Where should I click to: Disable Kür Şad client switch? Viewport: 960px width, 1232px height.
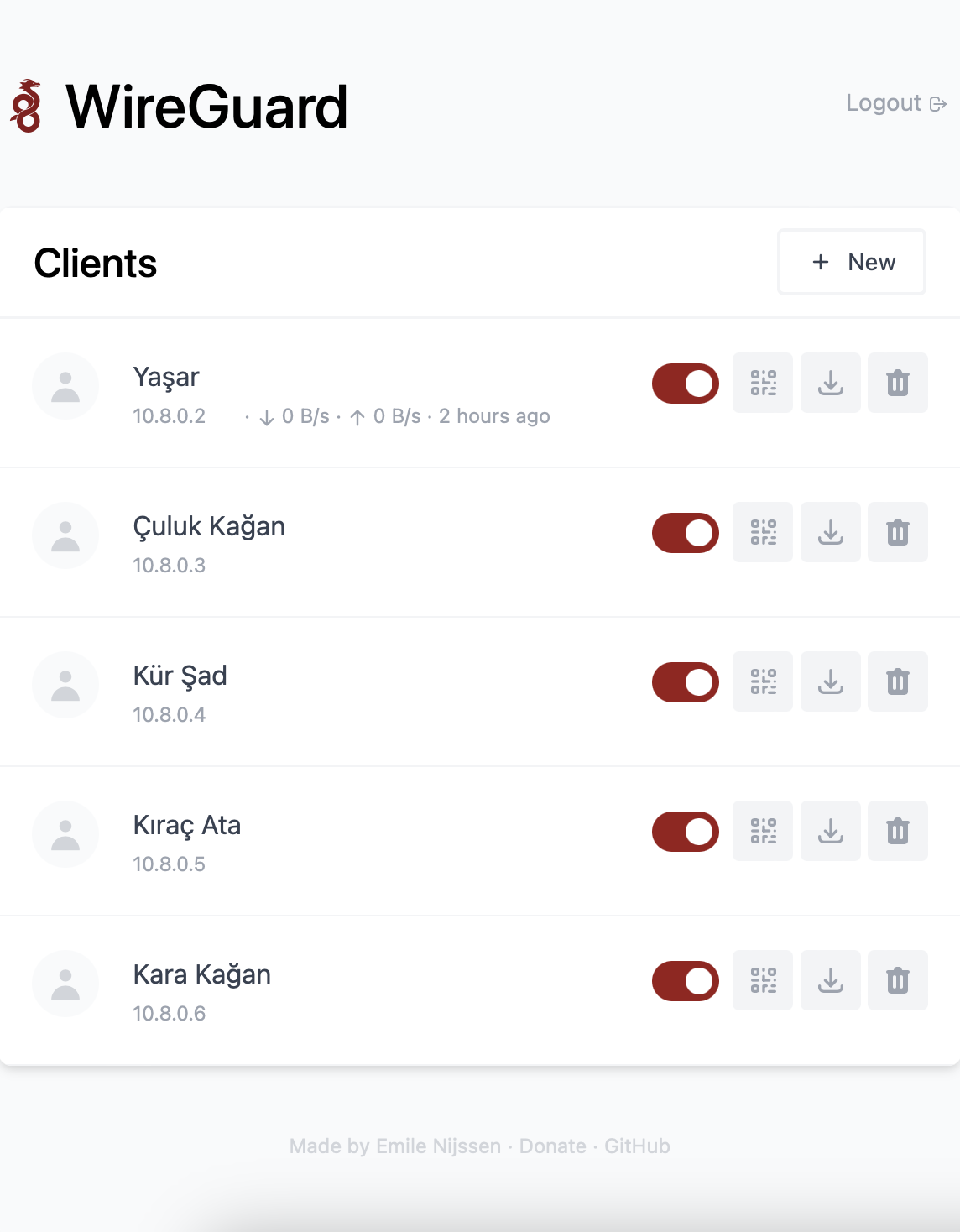pyautogui.click(x=686, y=682)
